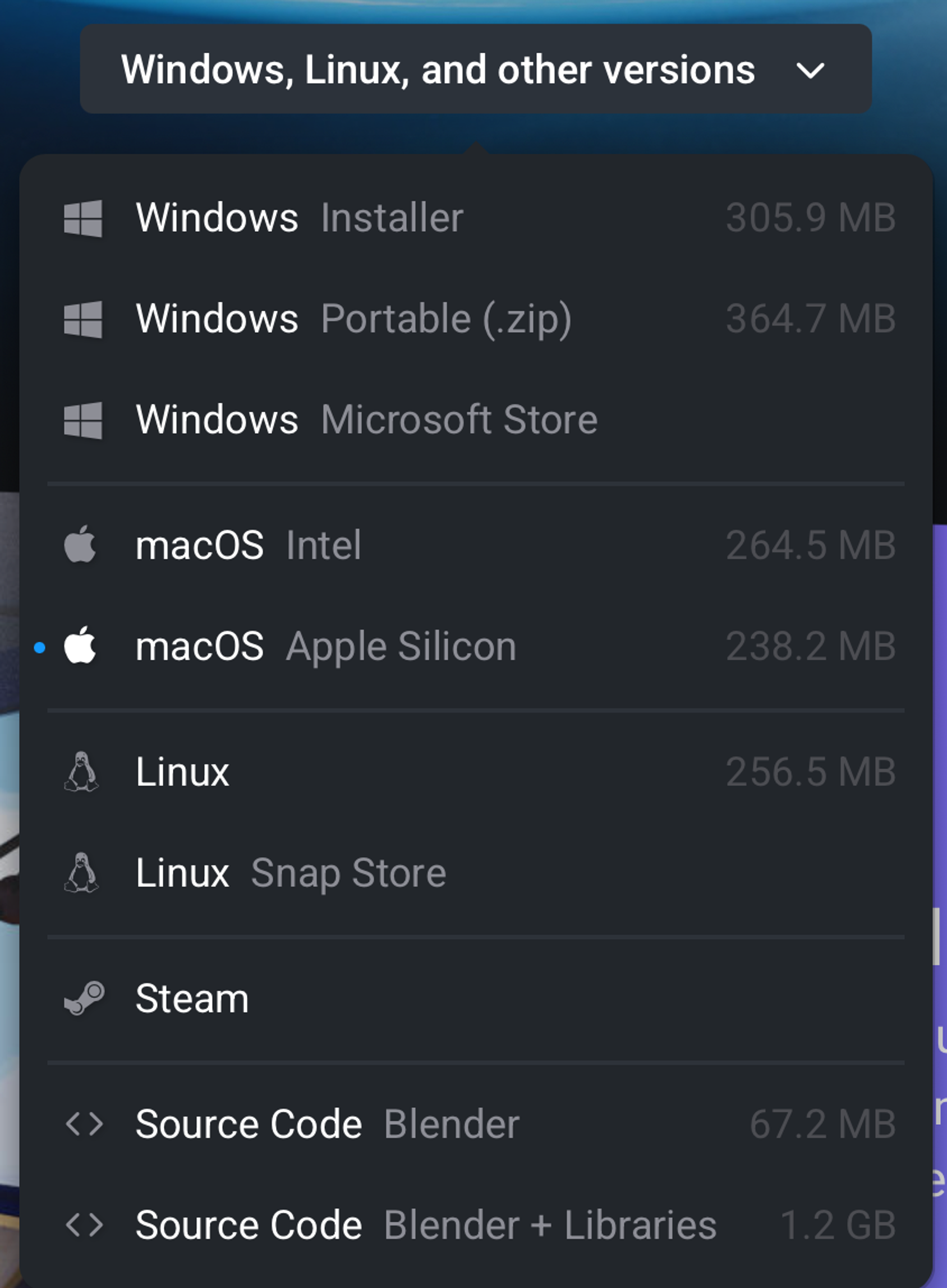Click the code brackets icon for Source Code Blender

[x=84, y=1124]
